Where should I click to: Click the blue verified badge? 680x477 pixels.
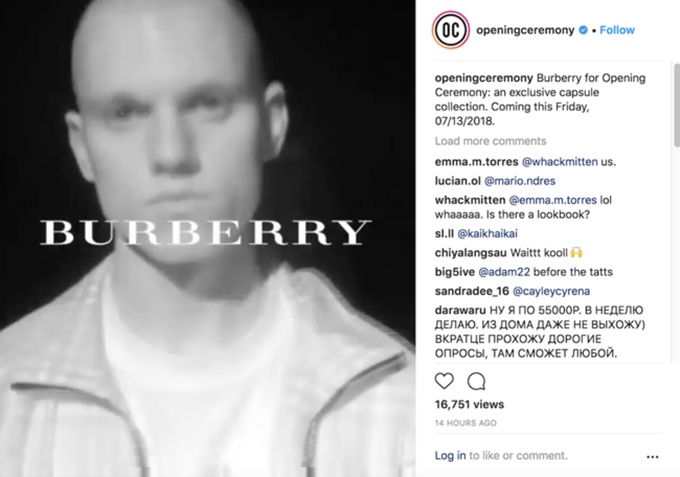click(x=583, y=30)
